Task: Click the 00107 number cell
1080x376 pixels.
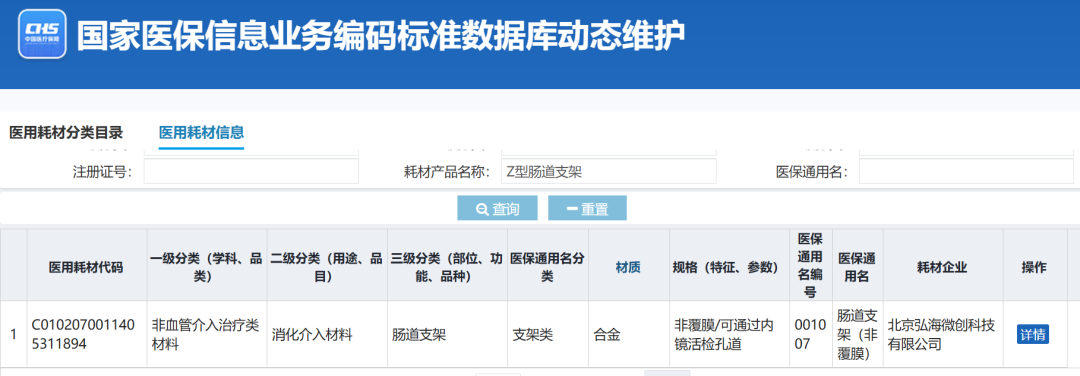Action: 811,335
